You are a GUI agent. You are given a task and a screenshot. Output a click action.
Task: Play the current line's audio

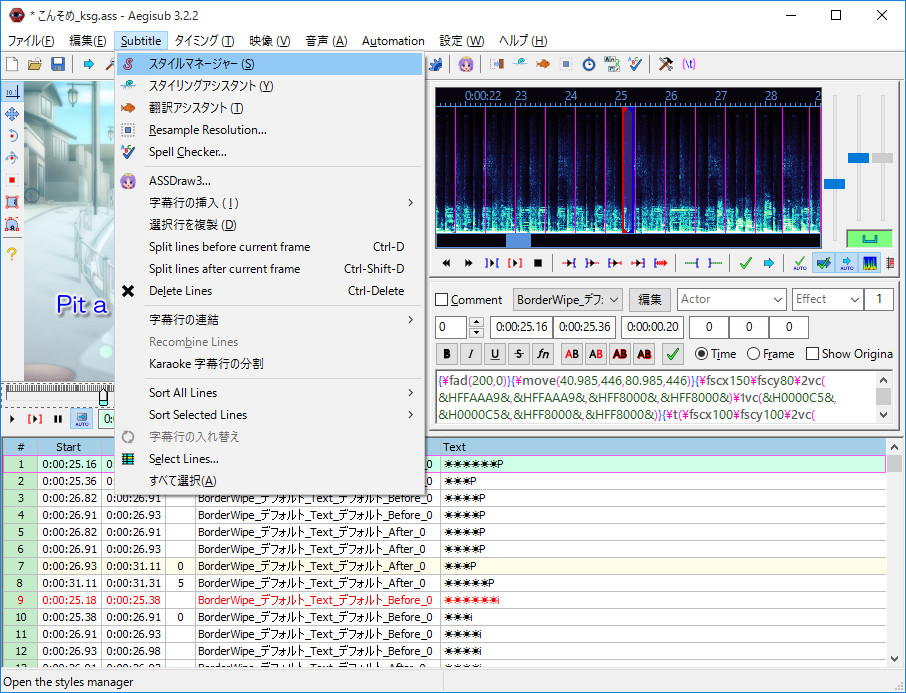515,264
